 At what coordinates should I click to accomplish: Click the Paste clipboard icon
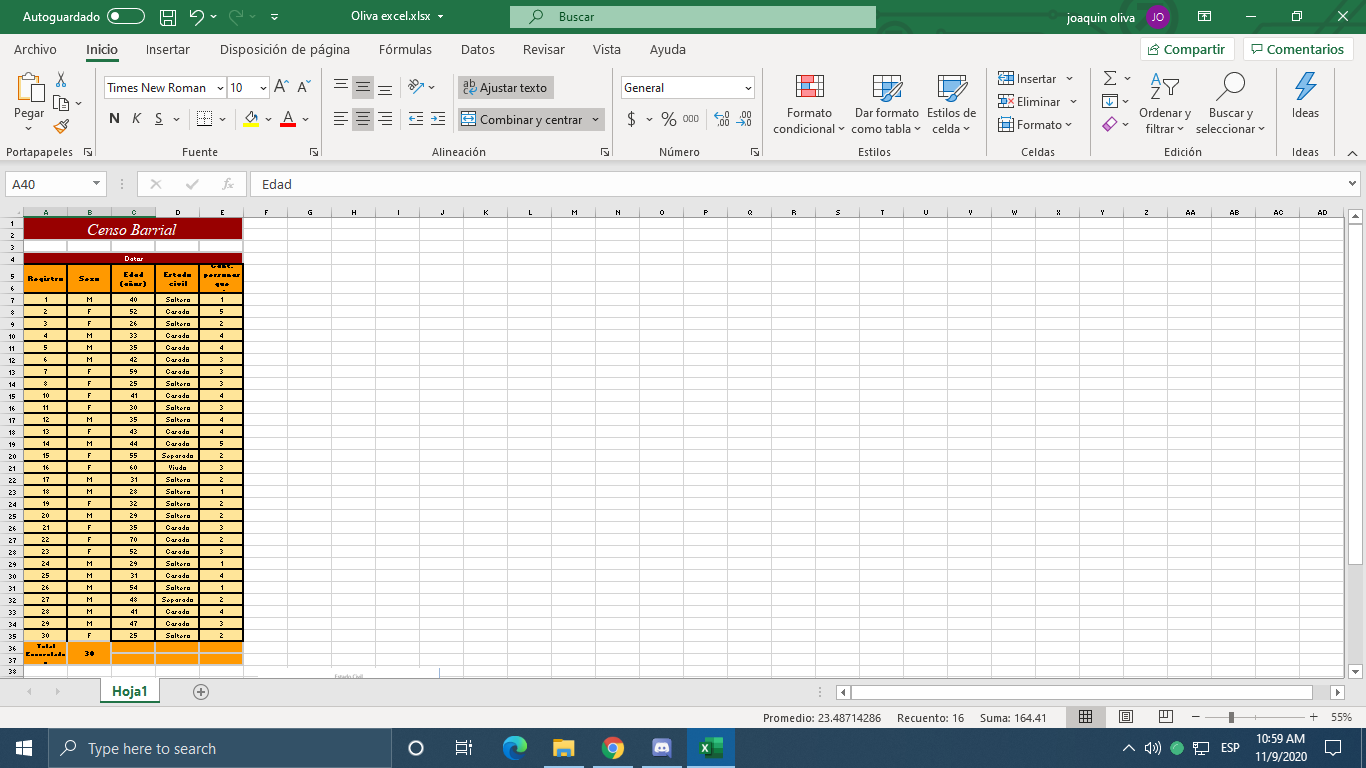pos(29,88)
